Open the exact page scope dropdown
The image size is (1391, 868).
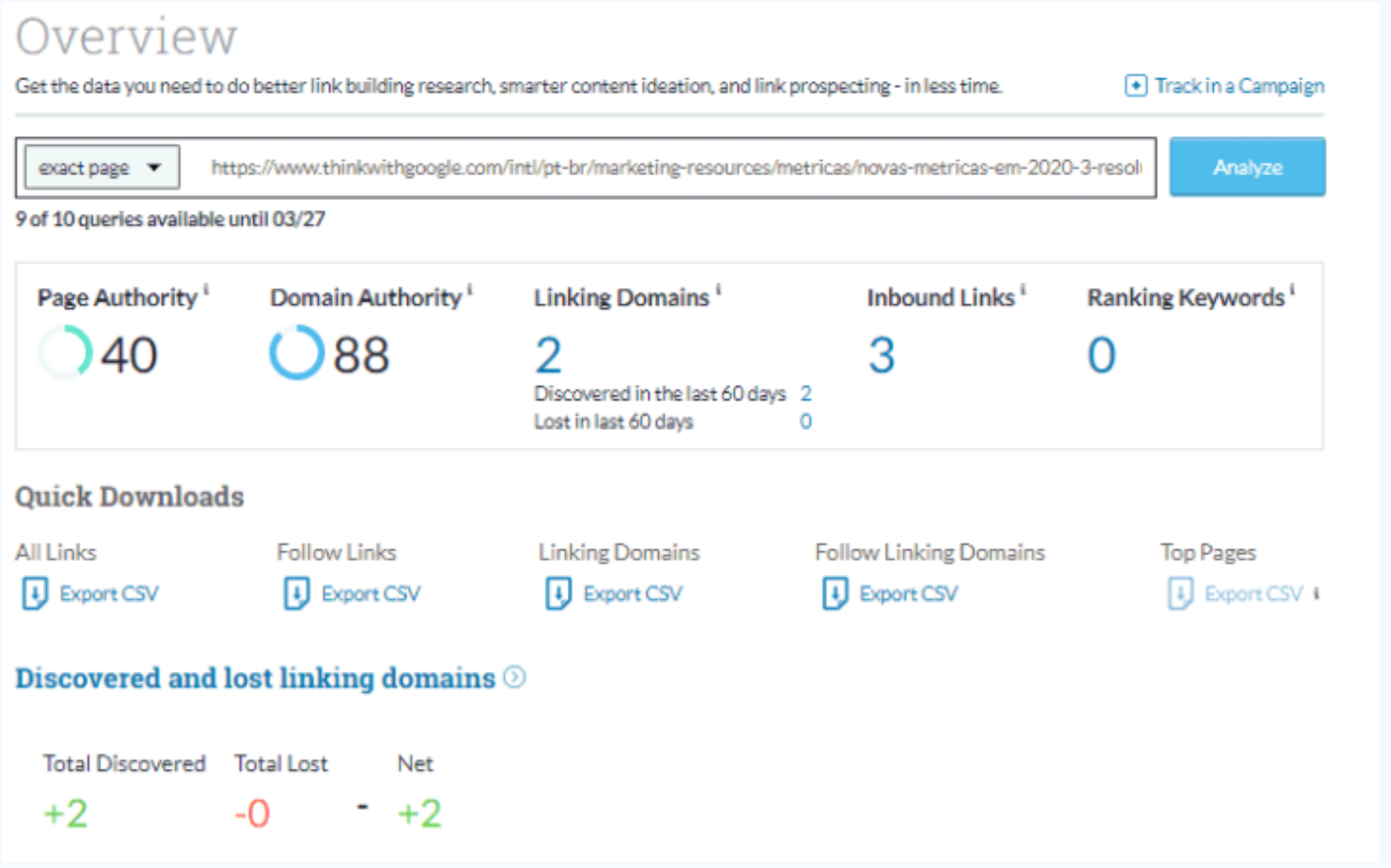pyautogui.click(x=102, y=167)
